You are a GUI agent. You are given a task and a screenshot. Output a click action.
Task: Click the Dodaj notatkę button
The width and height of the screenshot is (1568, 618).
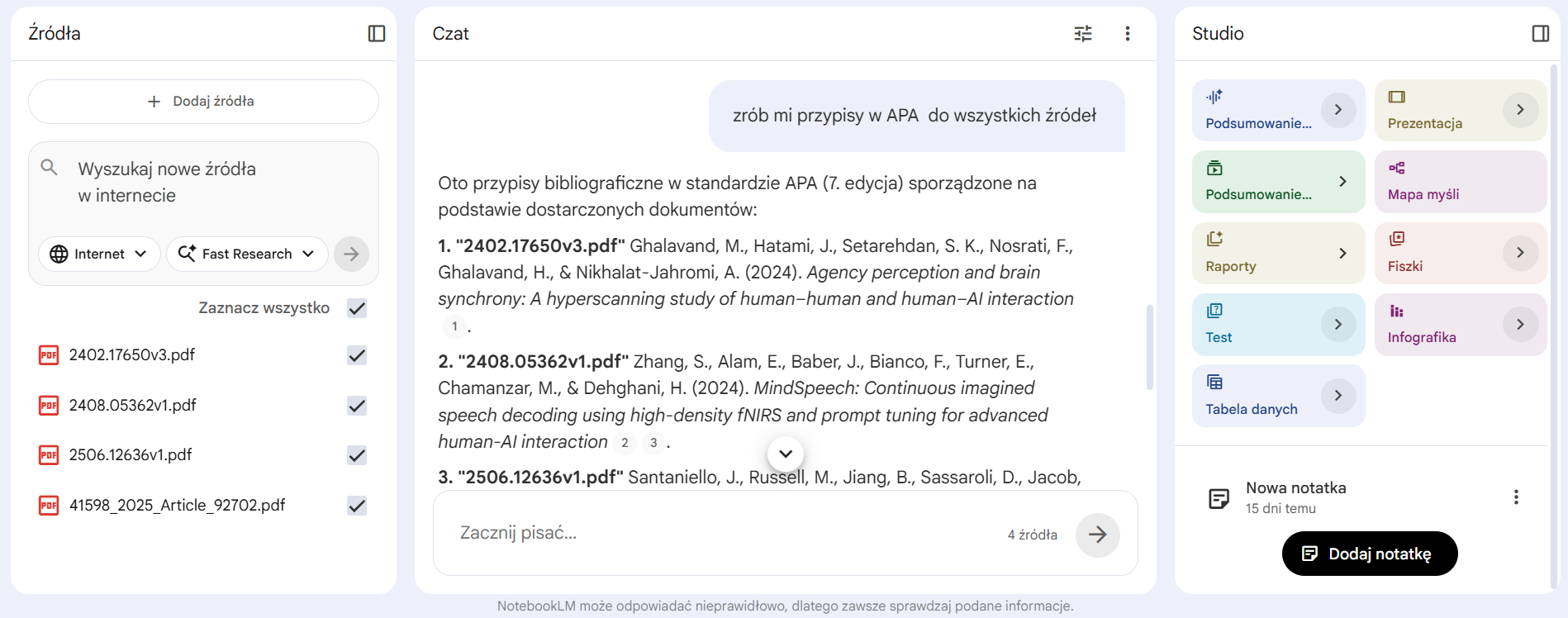(1370, 554)
